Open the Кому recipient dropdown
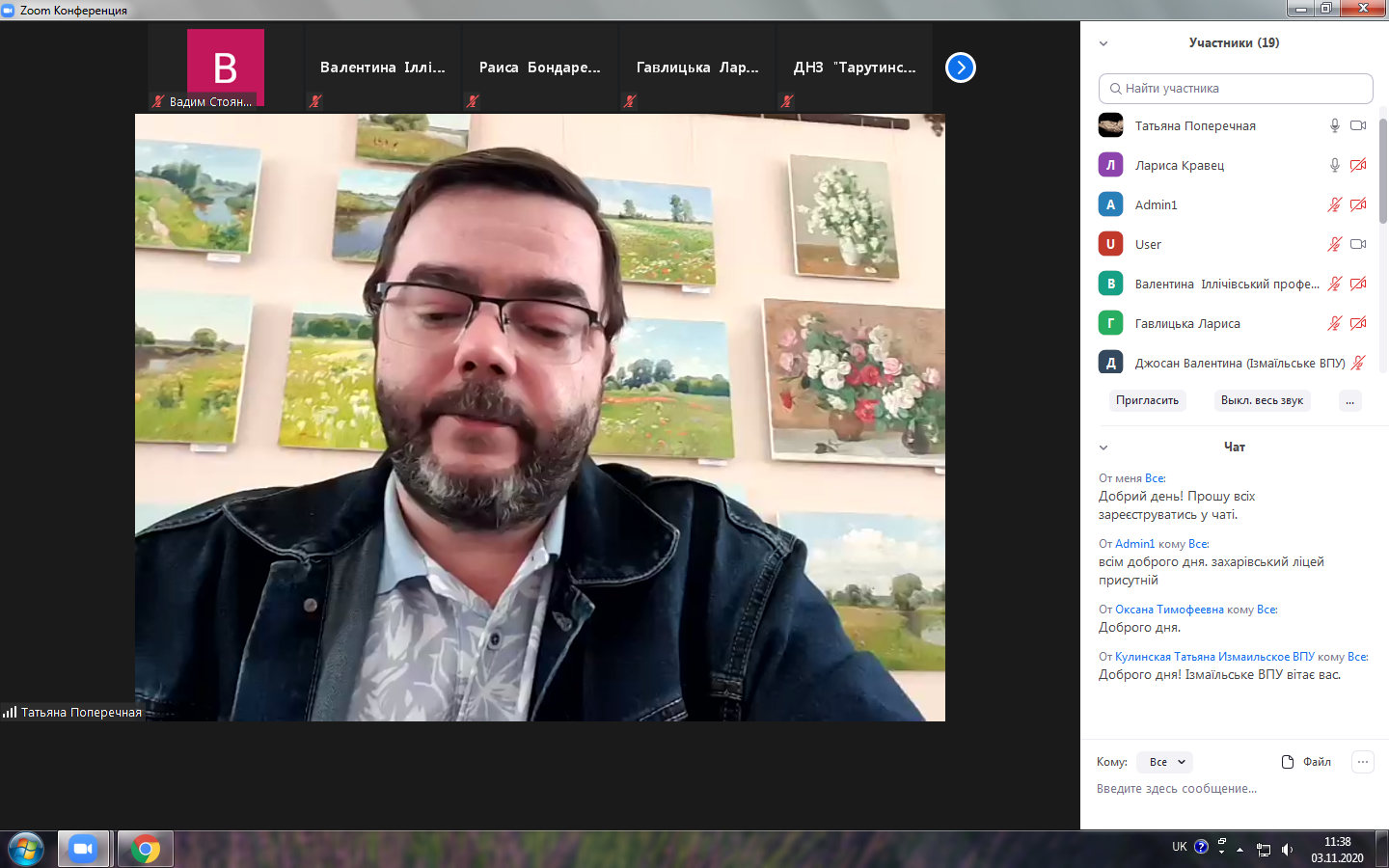Screen dimensions: 1389x868 (1165, 762)
